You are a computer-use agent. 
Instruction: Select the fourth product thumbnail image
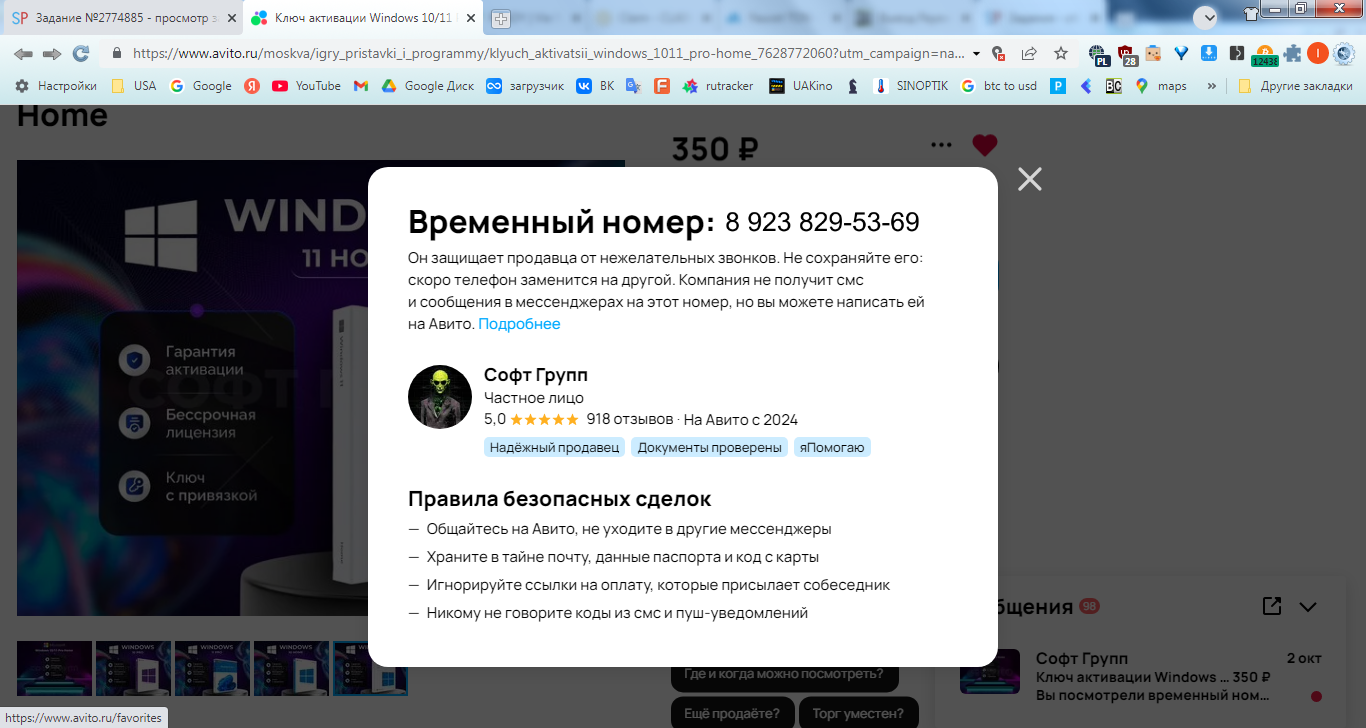(291, 668)
